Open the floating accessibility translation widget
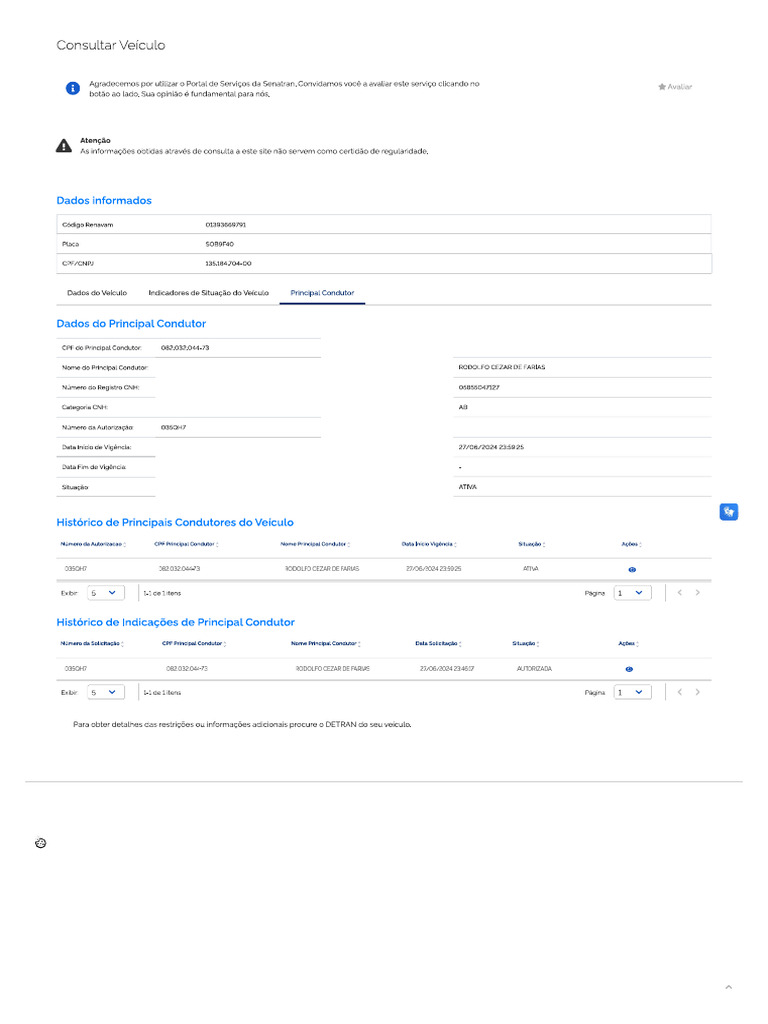 (729, 512)
